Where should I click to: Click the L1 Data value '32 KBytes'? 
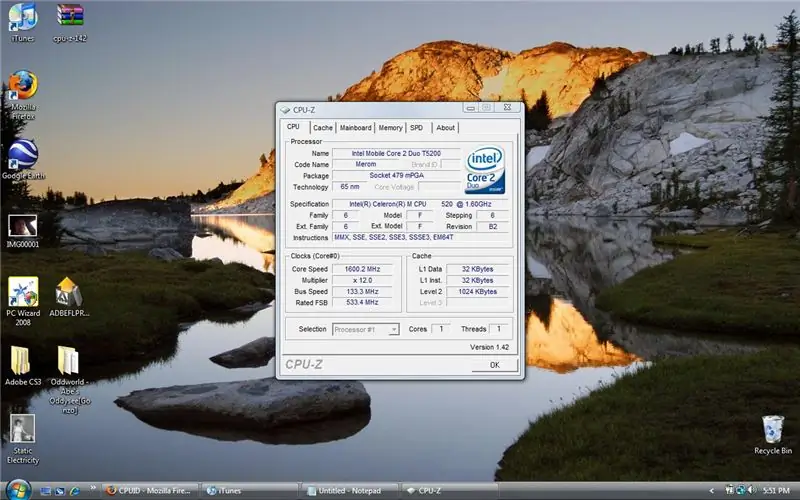tap(478, 269)
